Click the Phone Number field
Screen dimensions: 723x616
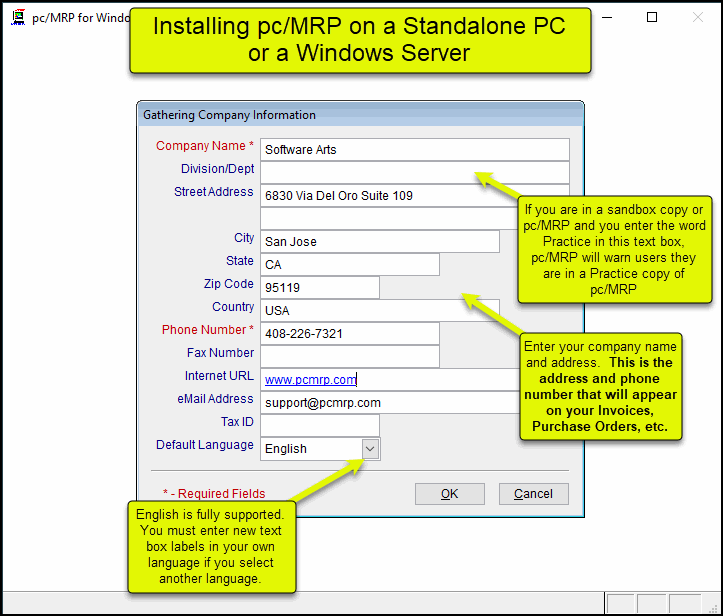point(350,333)
